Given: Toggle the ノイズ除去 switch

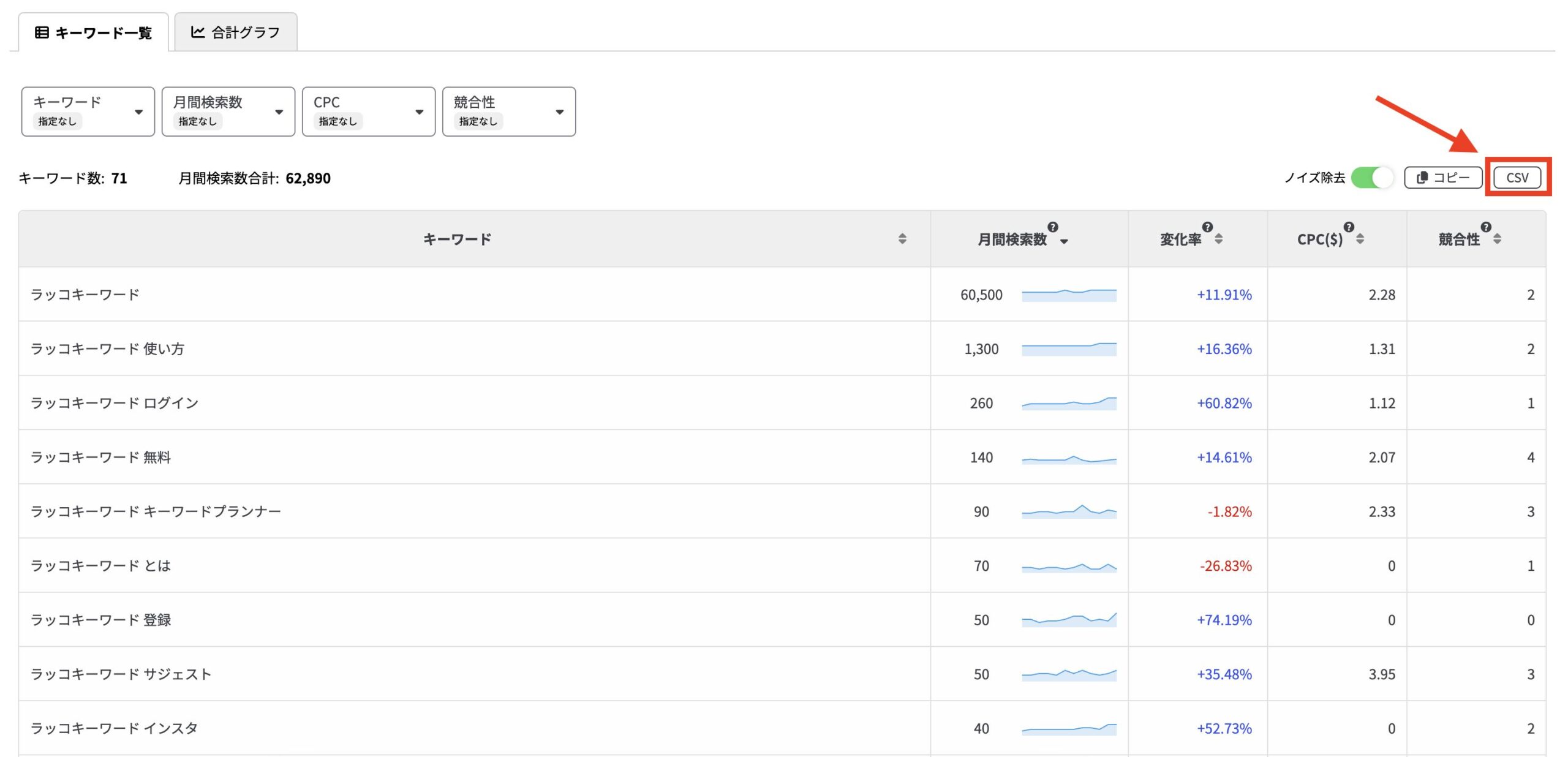Looking at the screenshot, I should (x=1372, y=178).
